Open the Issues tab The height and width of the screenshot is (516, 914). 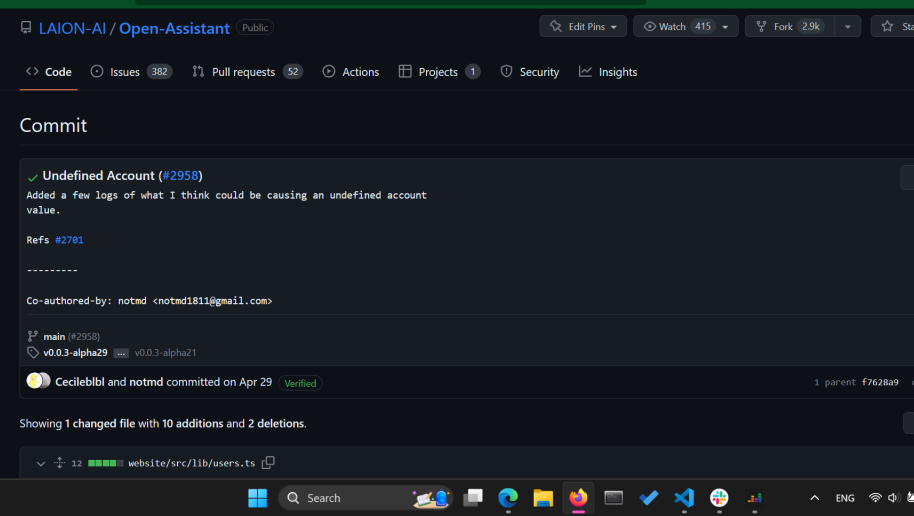tap(131, 72)
